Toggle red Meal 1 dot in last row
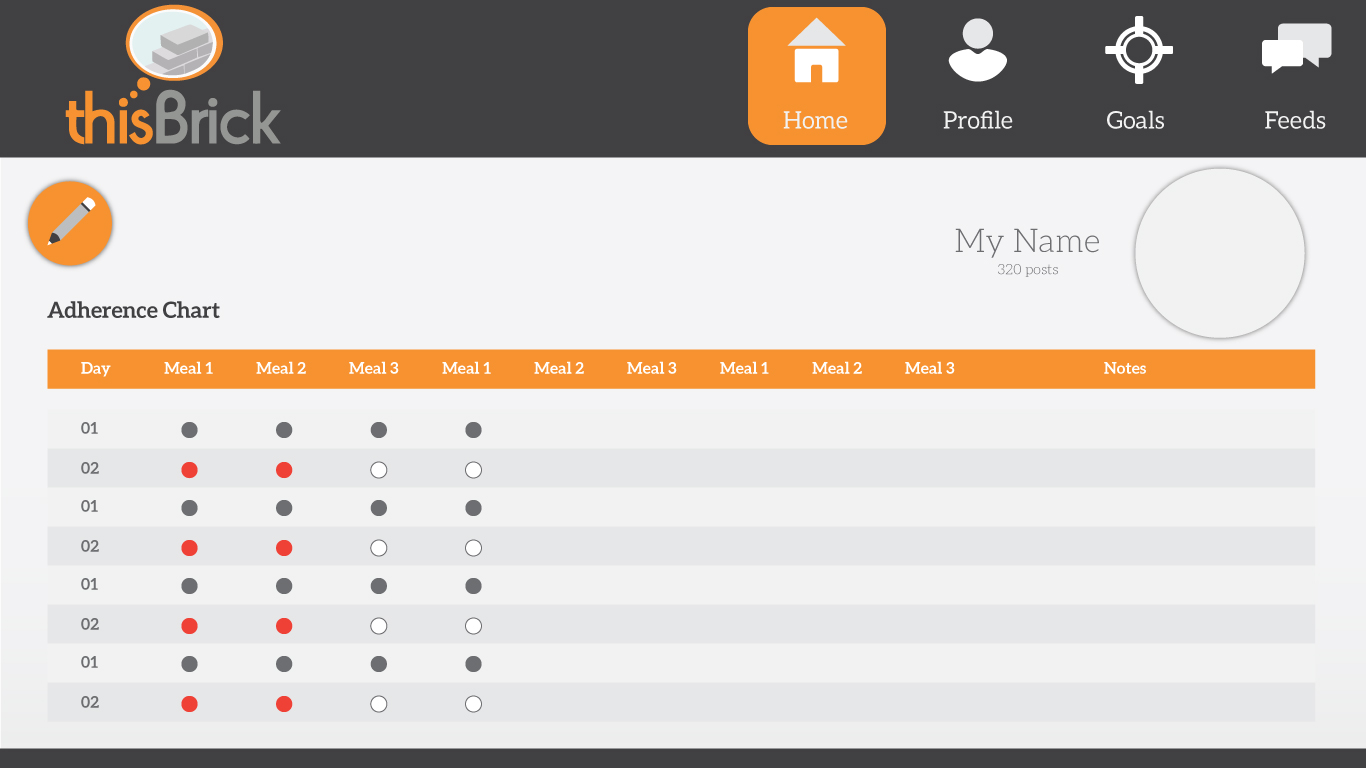Screen dimensions: 1366x768 189,704
